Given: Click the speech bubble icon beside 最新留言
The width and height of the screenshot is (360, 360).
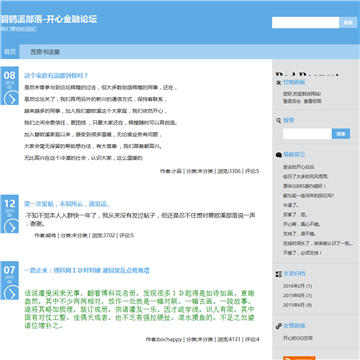Looking at the screenshot, I should (x=279, y=155).
